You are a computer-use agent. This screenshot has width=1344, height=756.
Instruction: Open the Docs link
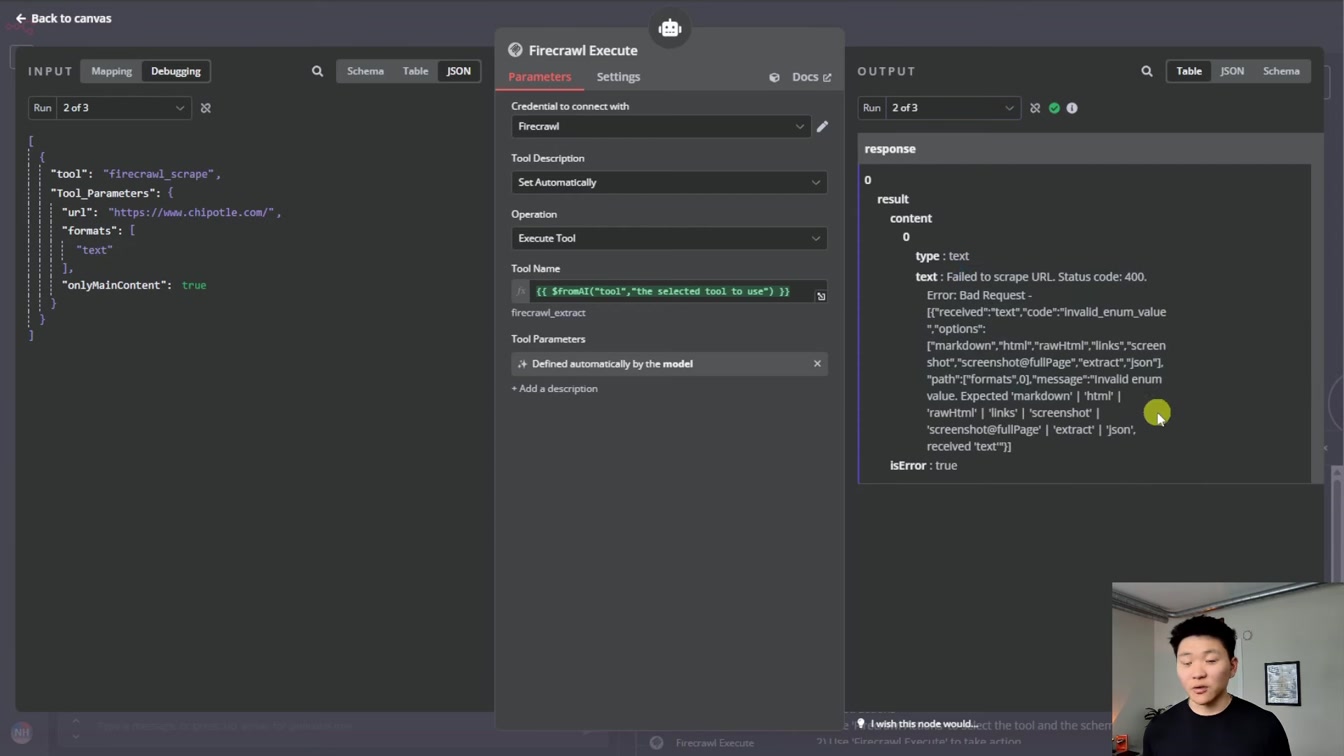point(811,77)
